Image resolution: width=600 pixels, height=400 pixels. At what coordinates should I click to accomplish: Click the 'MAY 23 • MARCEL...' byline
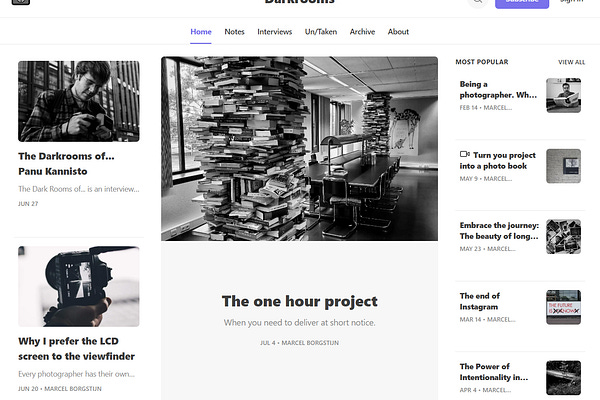488,249
